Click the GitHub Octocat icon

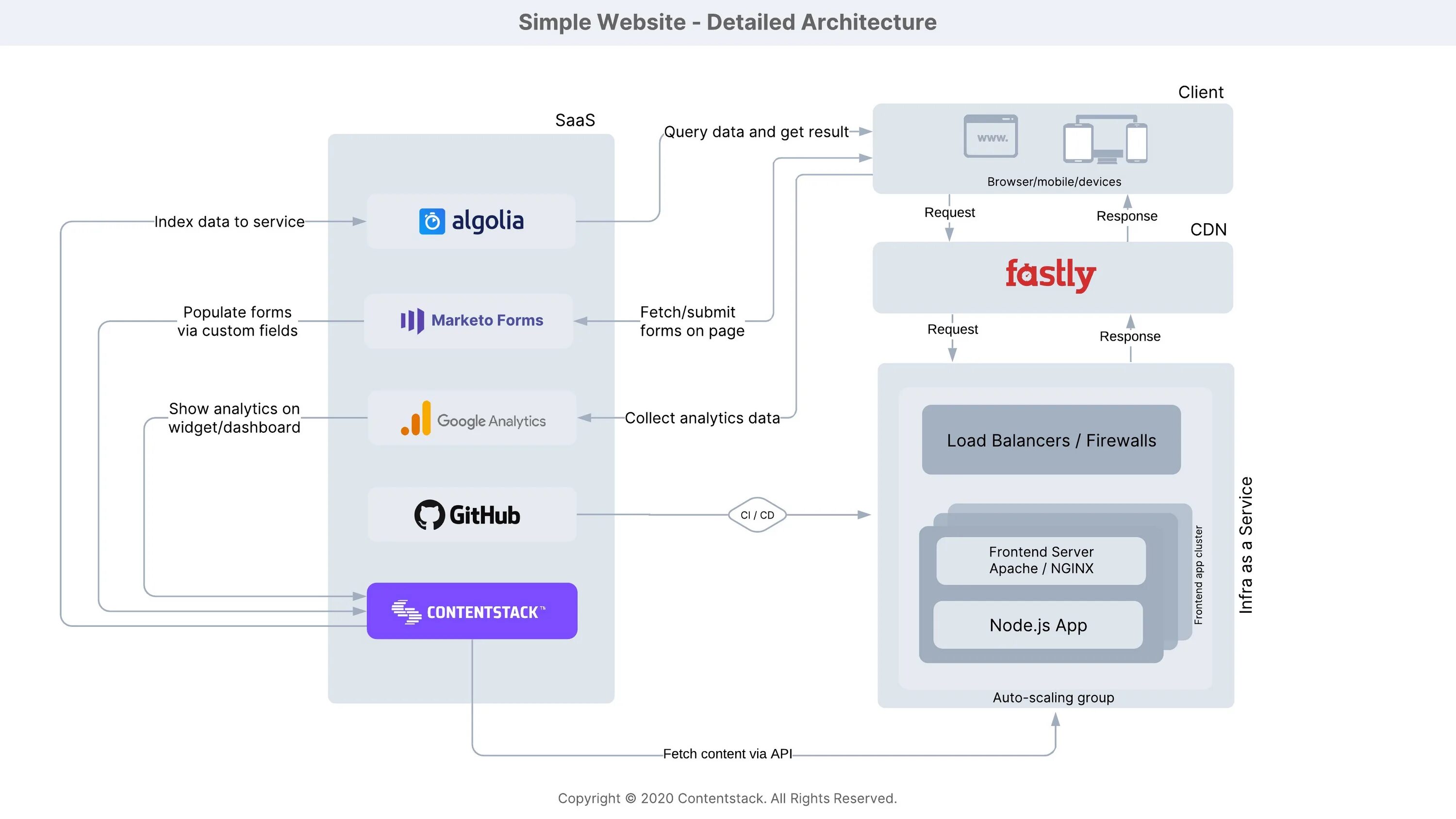(x=430, y=515)
